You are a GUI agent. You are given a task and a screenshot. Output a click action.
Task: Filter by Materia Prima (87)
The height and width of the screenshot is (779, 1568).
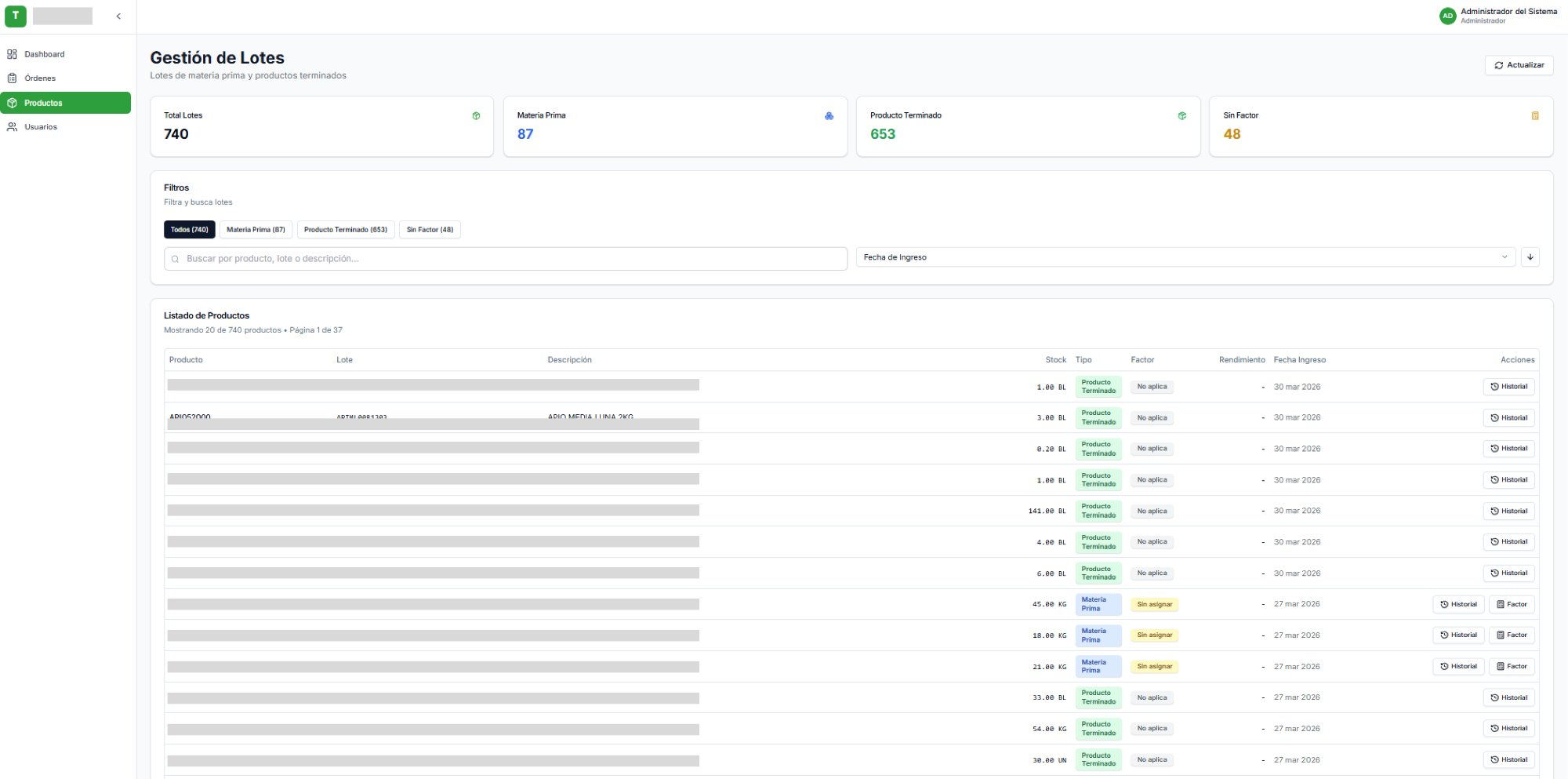coord(256,230)
